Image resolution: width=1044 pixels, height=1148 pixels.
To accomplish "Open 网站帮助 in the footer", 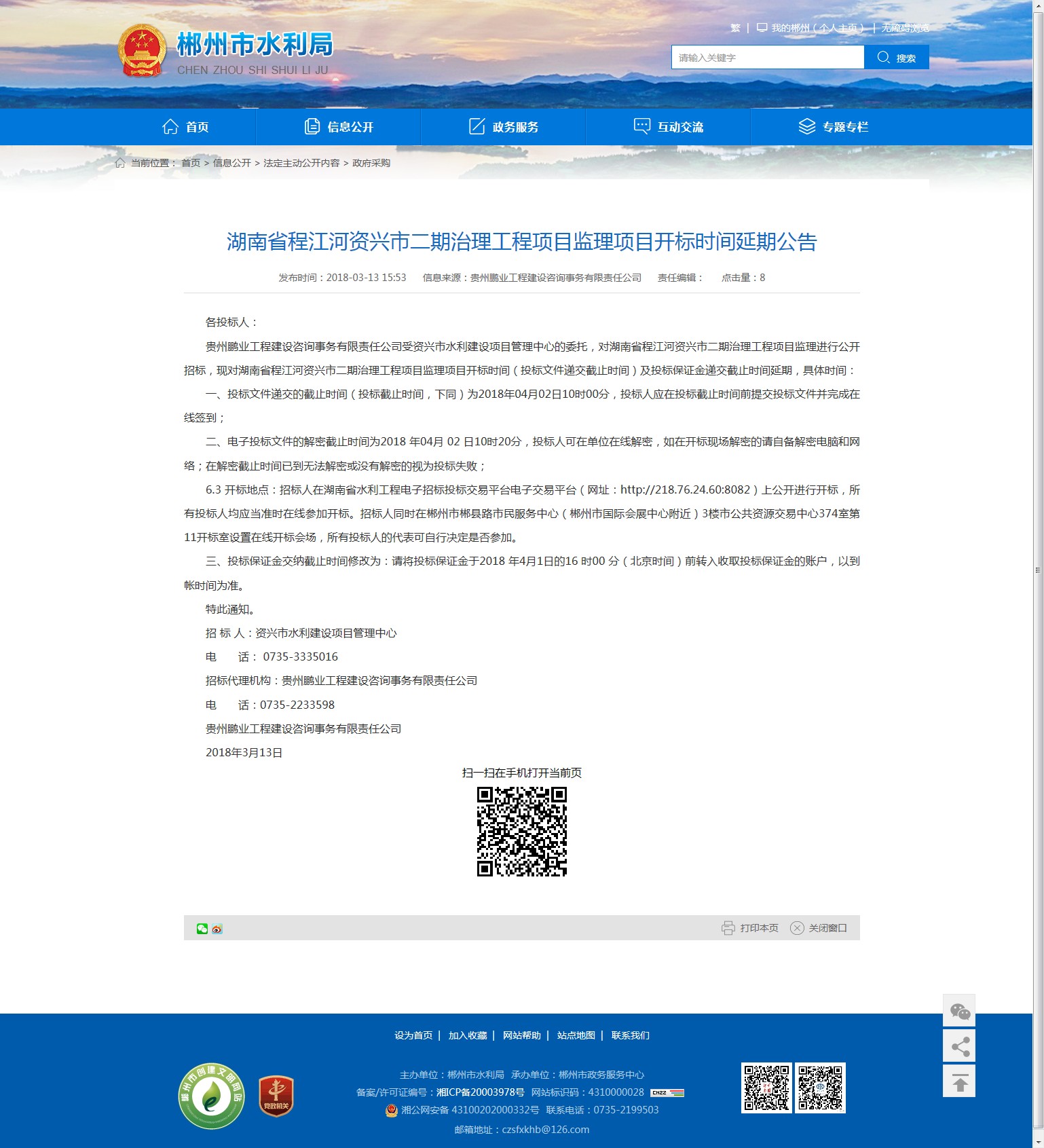I will tap(522, 1035).
